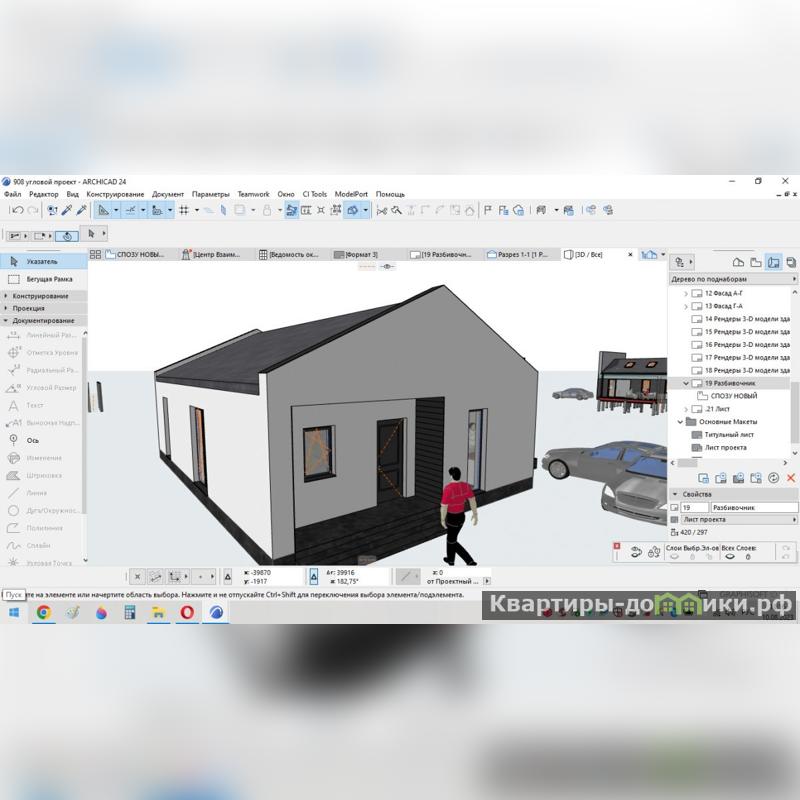Image resolution: width=800 pixels, height=800 pixels.
Task: Open the Дерево по поднаборам dropdown
Action: (732, 279)
